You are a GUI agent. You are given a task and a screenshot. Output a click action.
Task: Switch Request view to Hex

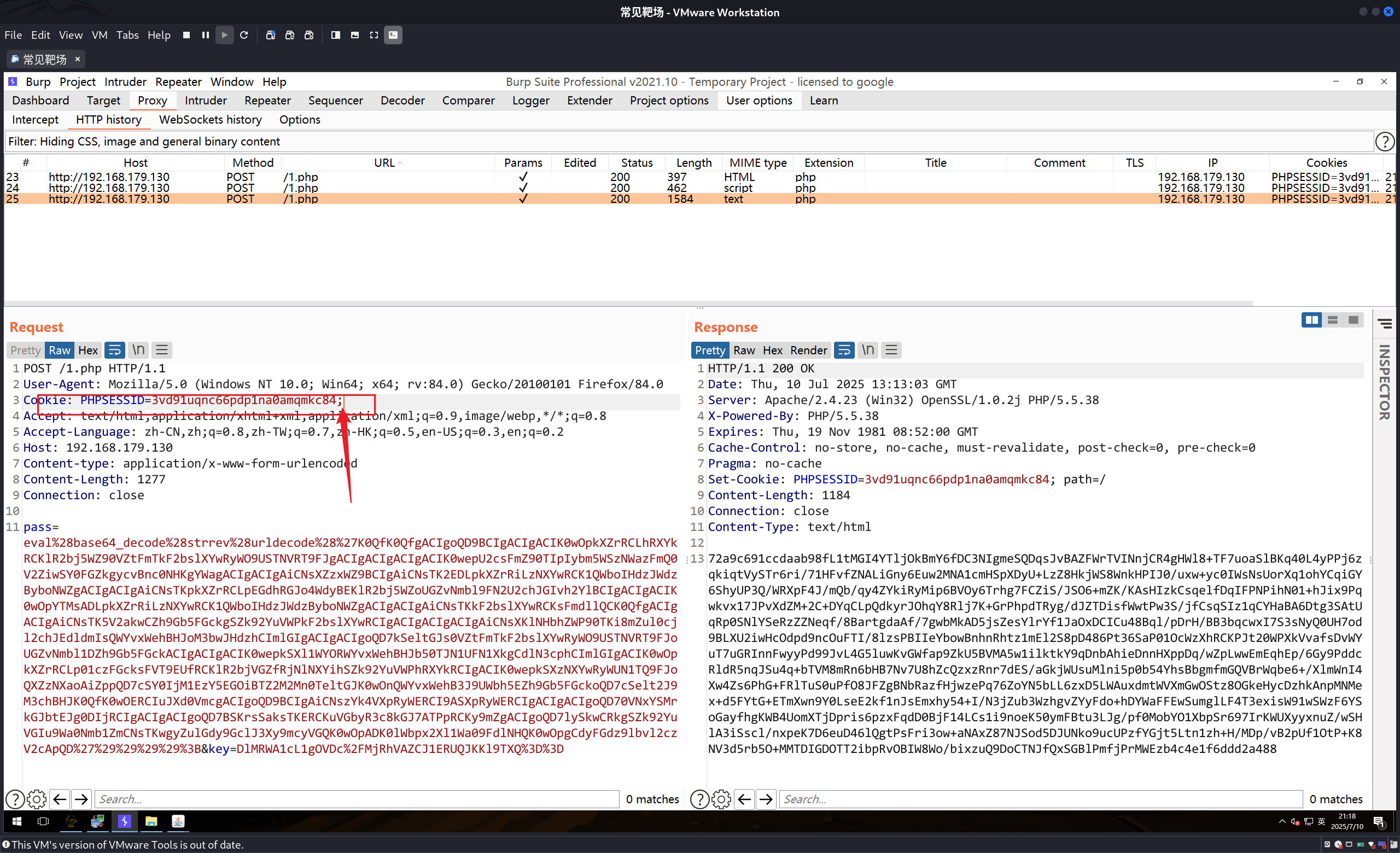(88, 350)
